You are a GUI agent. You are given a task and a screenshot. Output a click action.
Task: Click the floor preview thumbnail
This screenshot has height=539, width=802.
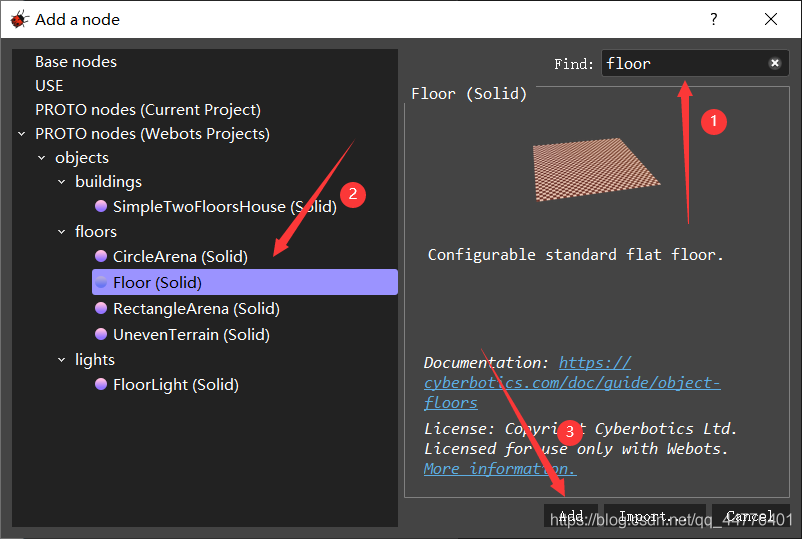point(596,169)
